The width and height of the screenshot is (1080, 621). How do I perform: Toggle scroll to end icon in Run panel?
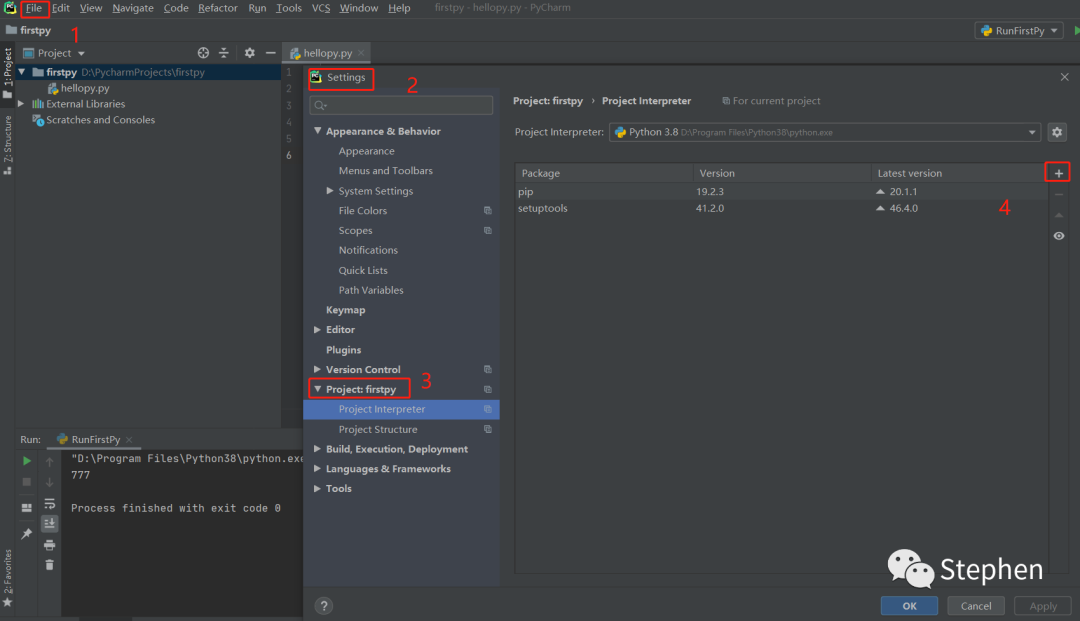pyautogui.click(x=50, y=524)
